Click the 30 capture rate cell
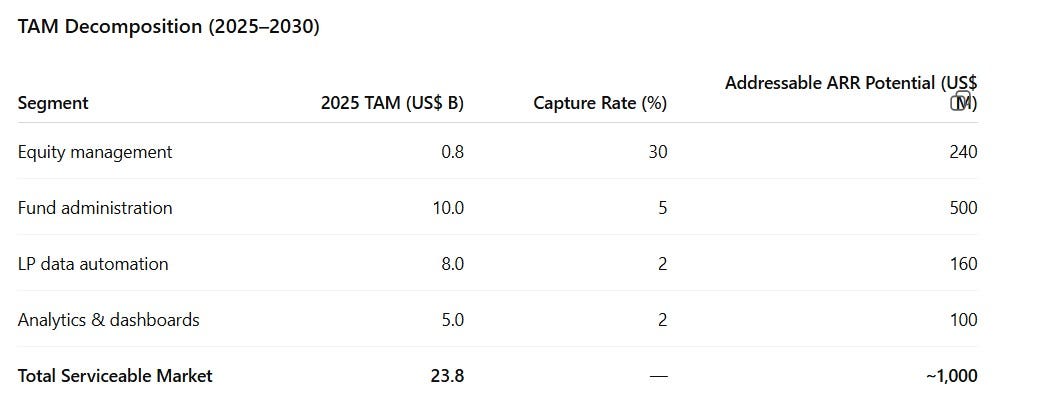1037x402 pixels. [x=657, y=152]
